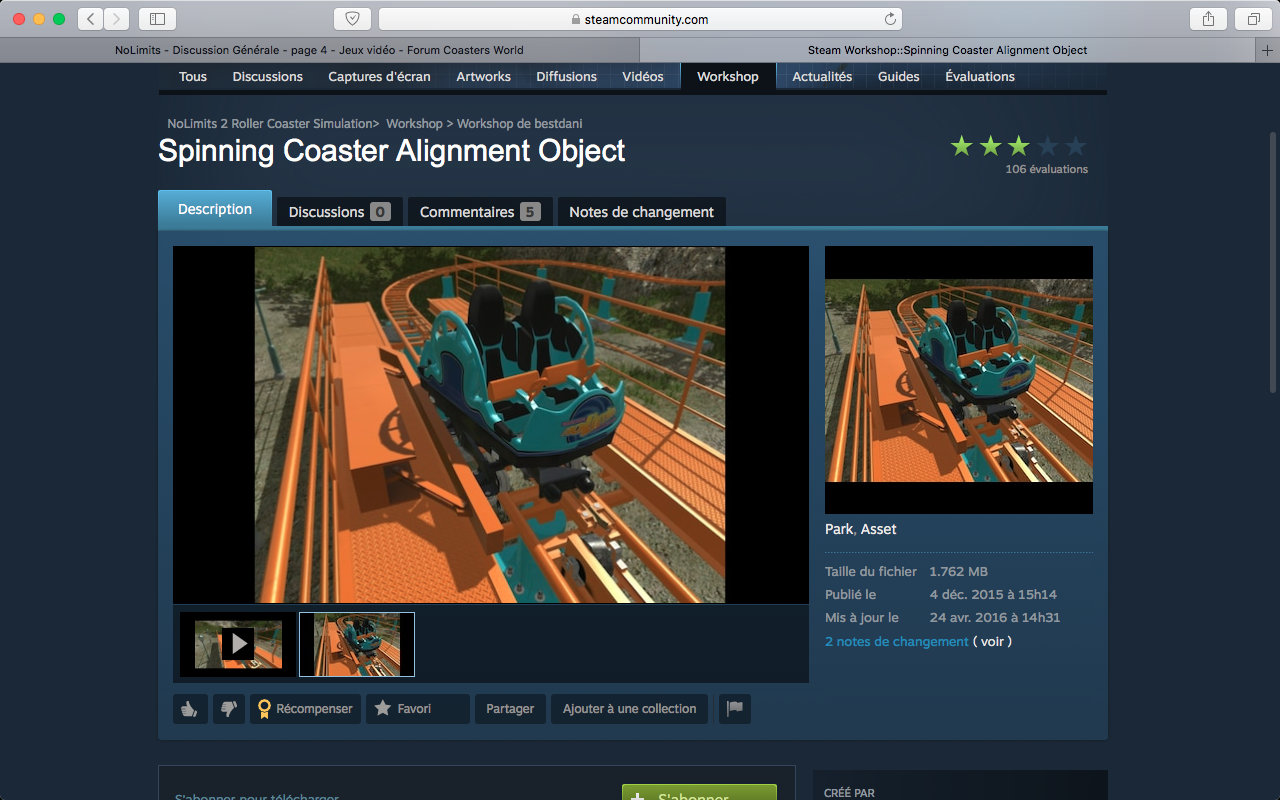Viewport: 1280px width, 800px height.
Task: Open the Guides section
Action: 899,77
